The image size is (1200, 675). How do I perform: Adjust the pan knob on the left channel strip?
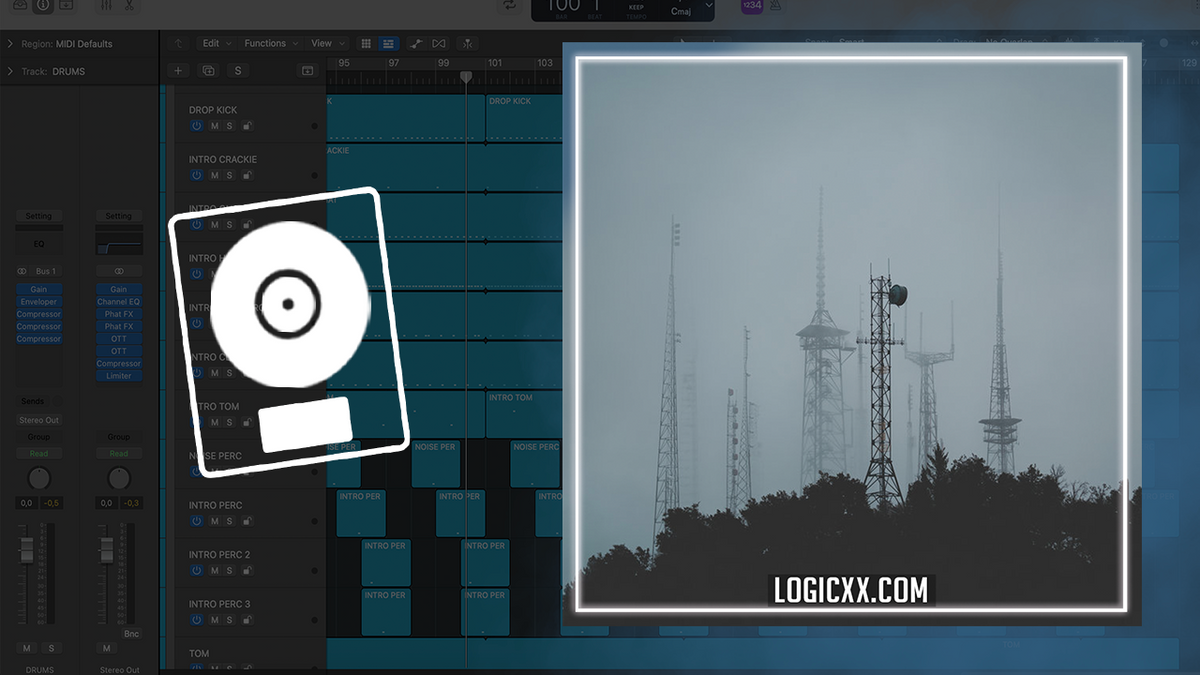pos(38,478)
